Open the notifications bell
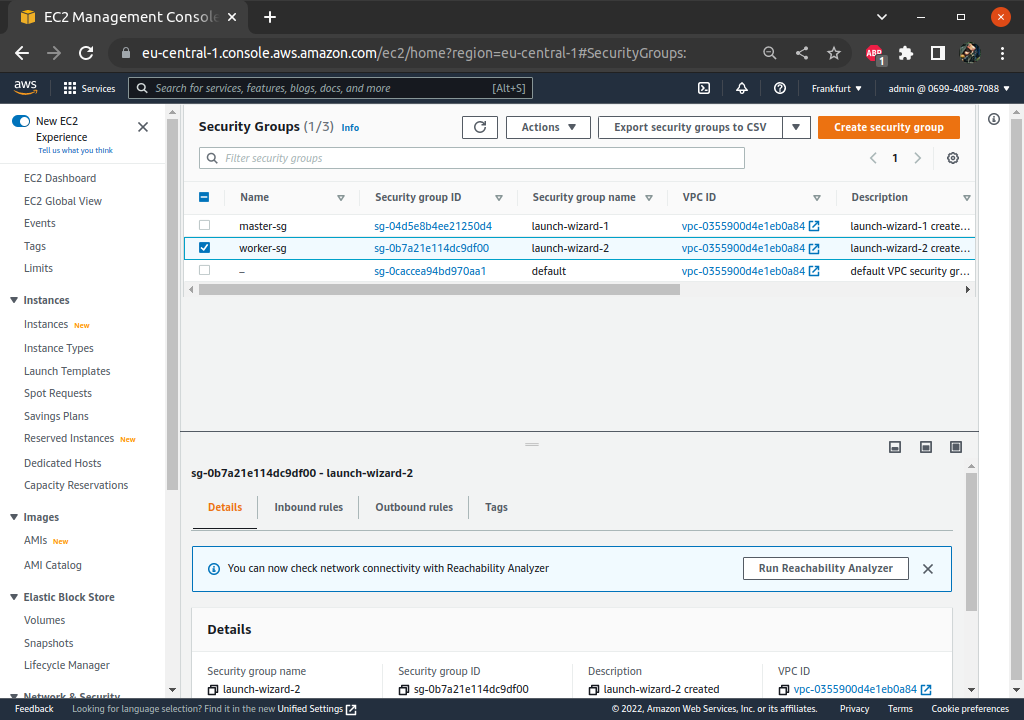The height and width of the screenshot is (720, 1024). (x=742, y=88)
